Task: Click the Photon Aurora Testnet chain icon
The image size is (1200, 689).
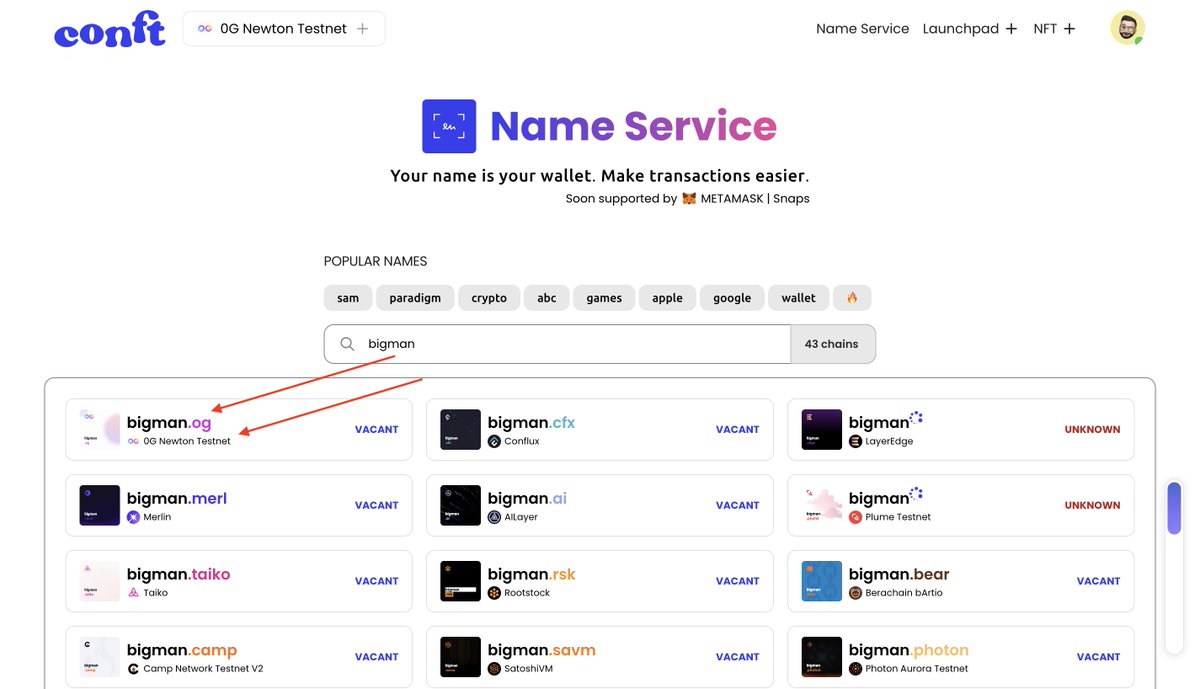Action: 855,669
